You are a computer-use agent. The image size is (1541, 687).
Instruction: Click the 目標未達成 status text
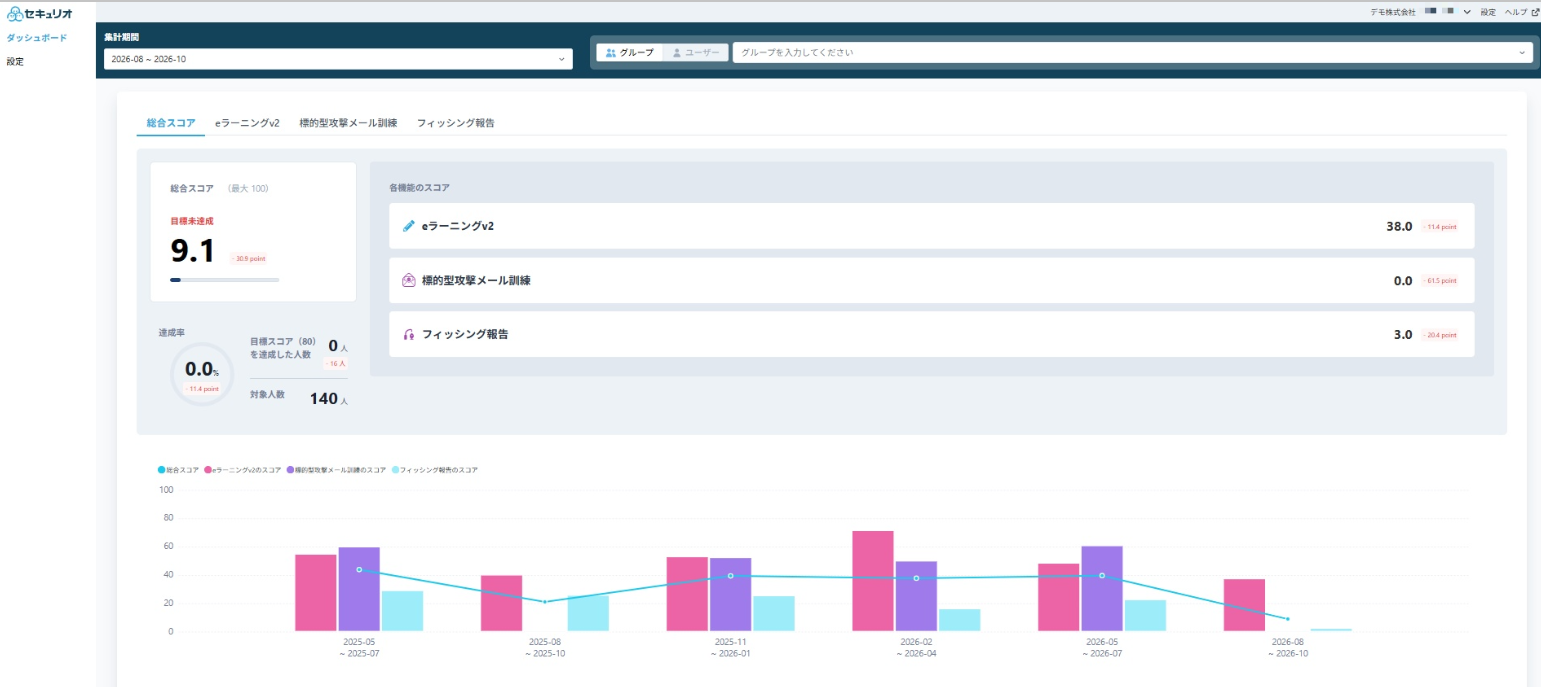point(192,220)
